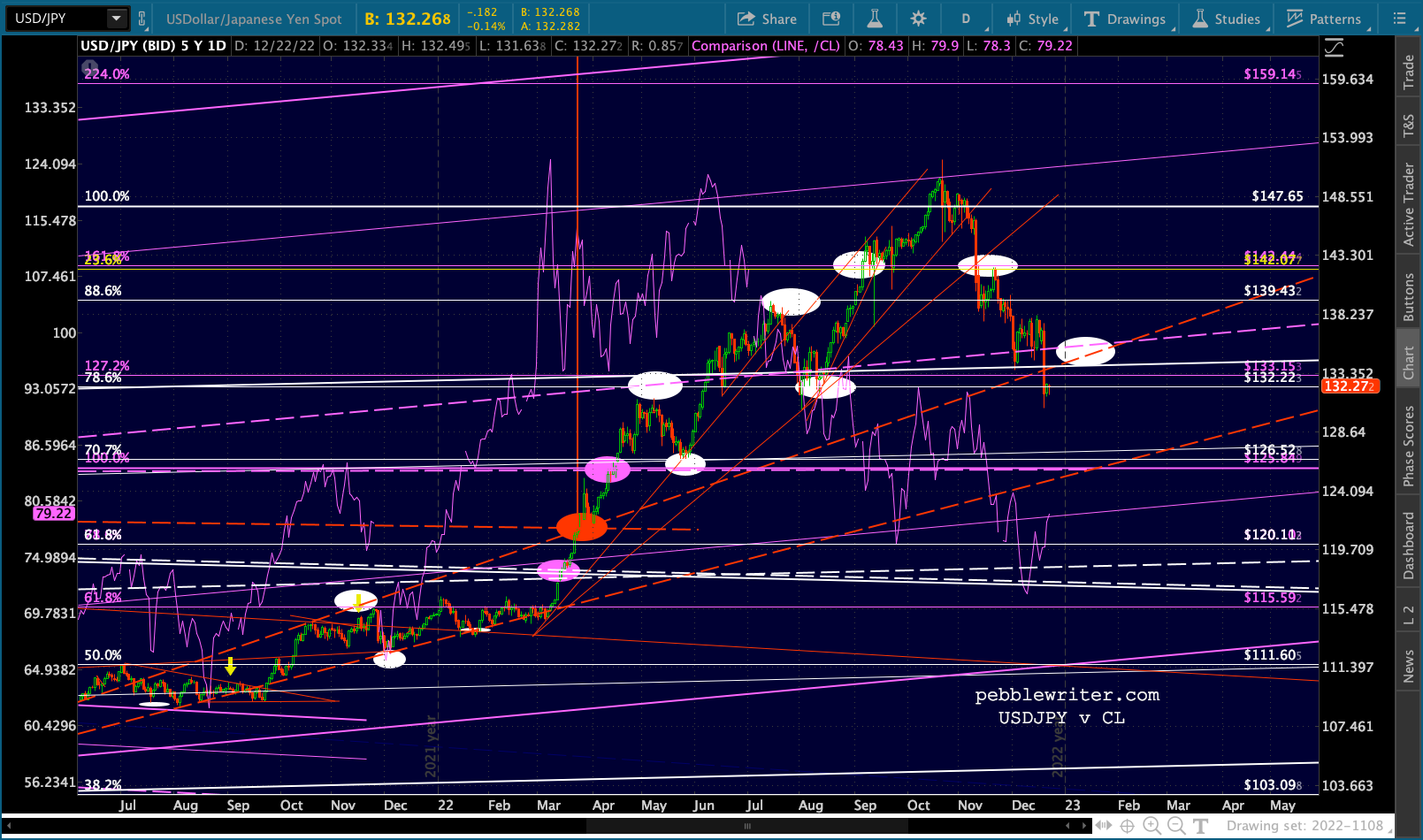
Task: Click the USD/JPY (BID) 5 Y 1D chart label
Action: [154, 46]
